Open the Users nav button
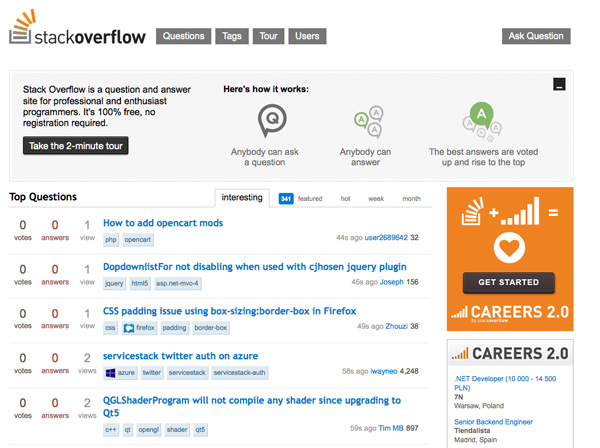 (307, 36)
